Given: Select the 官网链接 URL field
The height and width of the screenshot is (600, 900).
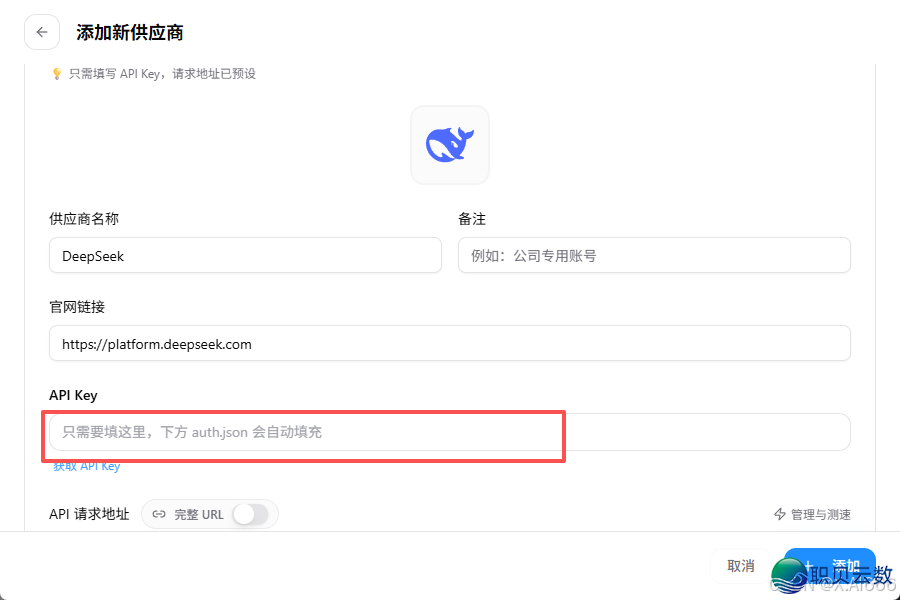Looking at the screenshot, I should [449, 343].
